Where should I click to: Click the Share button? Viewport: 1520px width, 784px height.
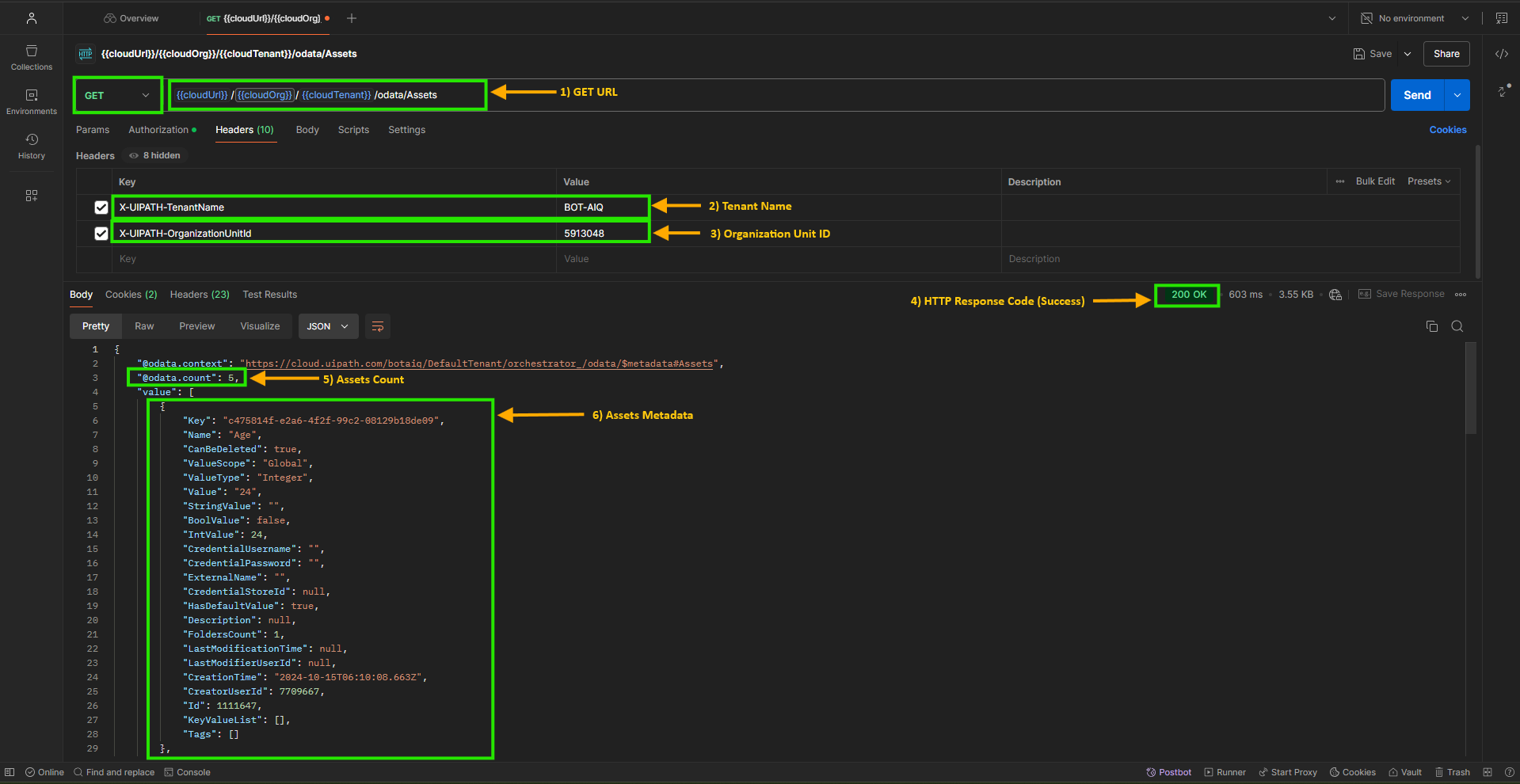[1446, 54]
